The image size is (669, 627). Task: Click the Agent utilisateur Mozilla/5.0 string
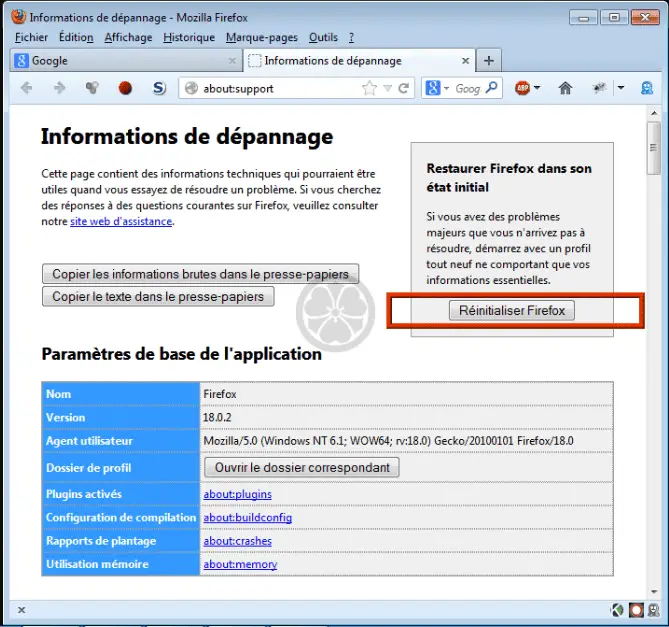(x=388, y=441)
